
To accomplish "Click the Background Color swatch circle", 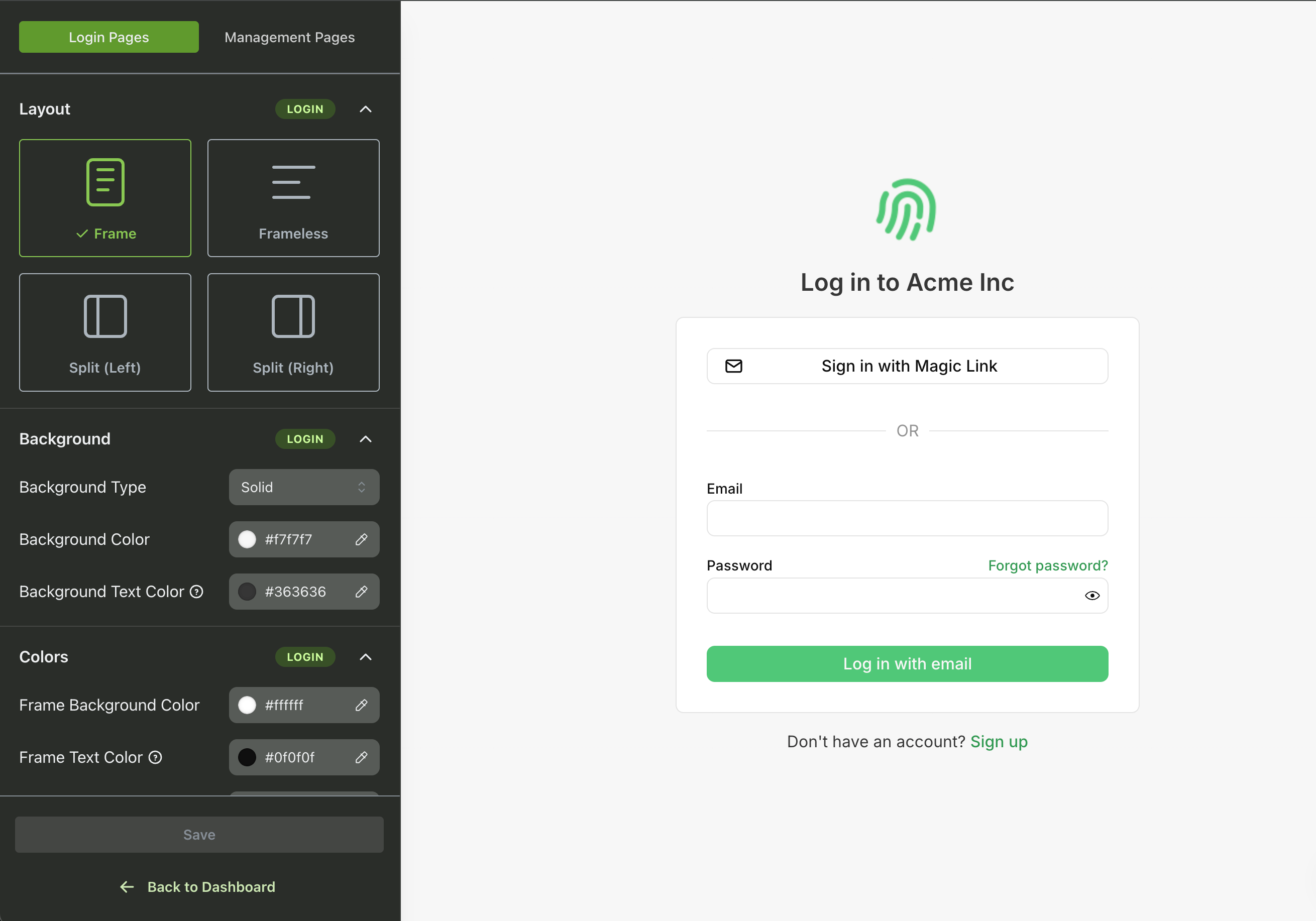I will tap(247, 539).
